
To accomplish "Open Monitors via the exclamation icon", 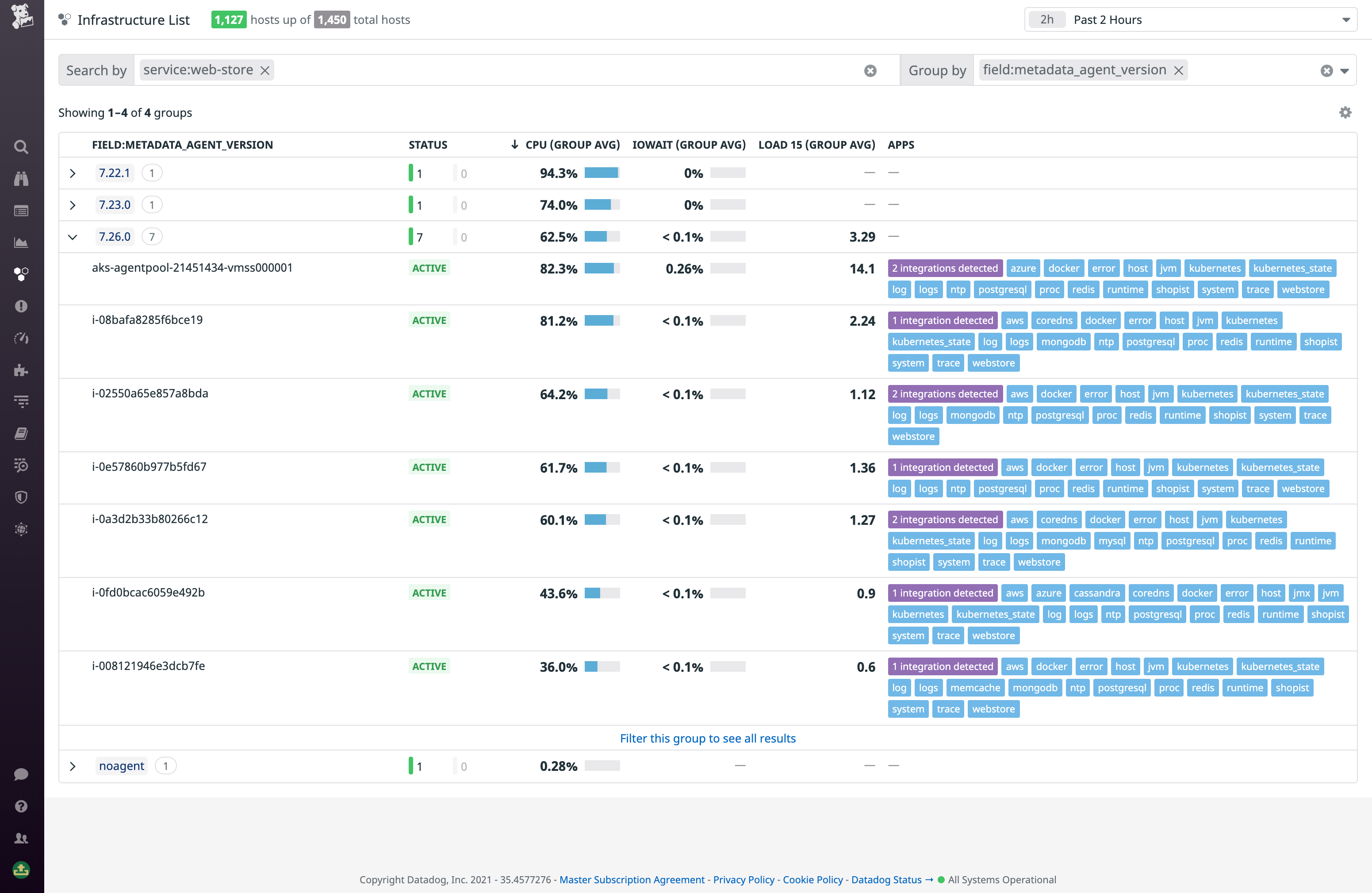I will (x=21, y=306).
